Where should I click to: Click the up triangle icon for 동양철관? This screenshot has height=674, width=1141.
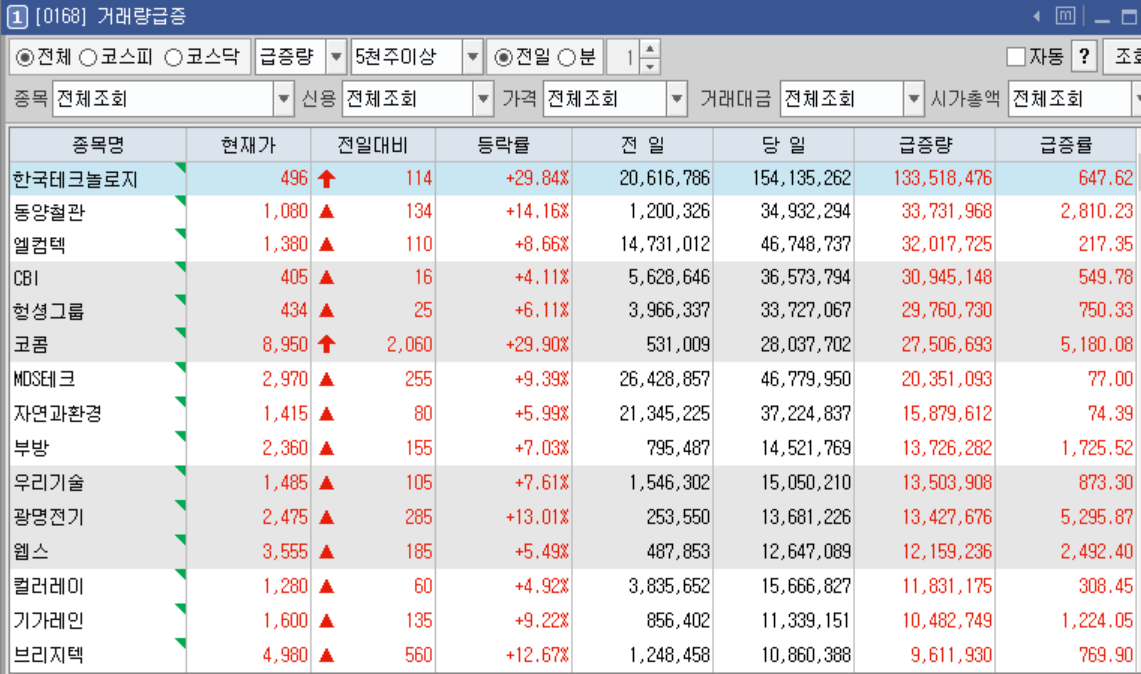pos(327,212)
